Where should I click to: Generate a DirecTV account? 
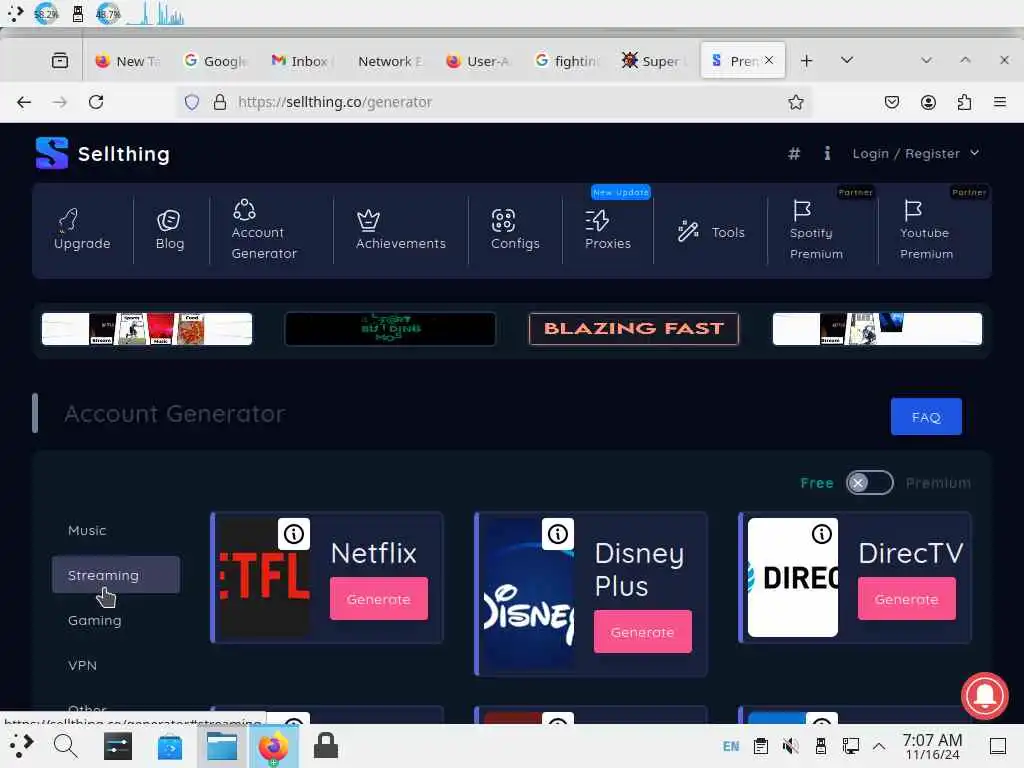[906, 599]
